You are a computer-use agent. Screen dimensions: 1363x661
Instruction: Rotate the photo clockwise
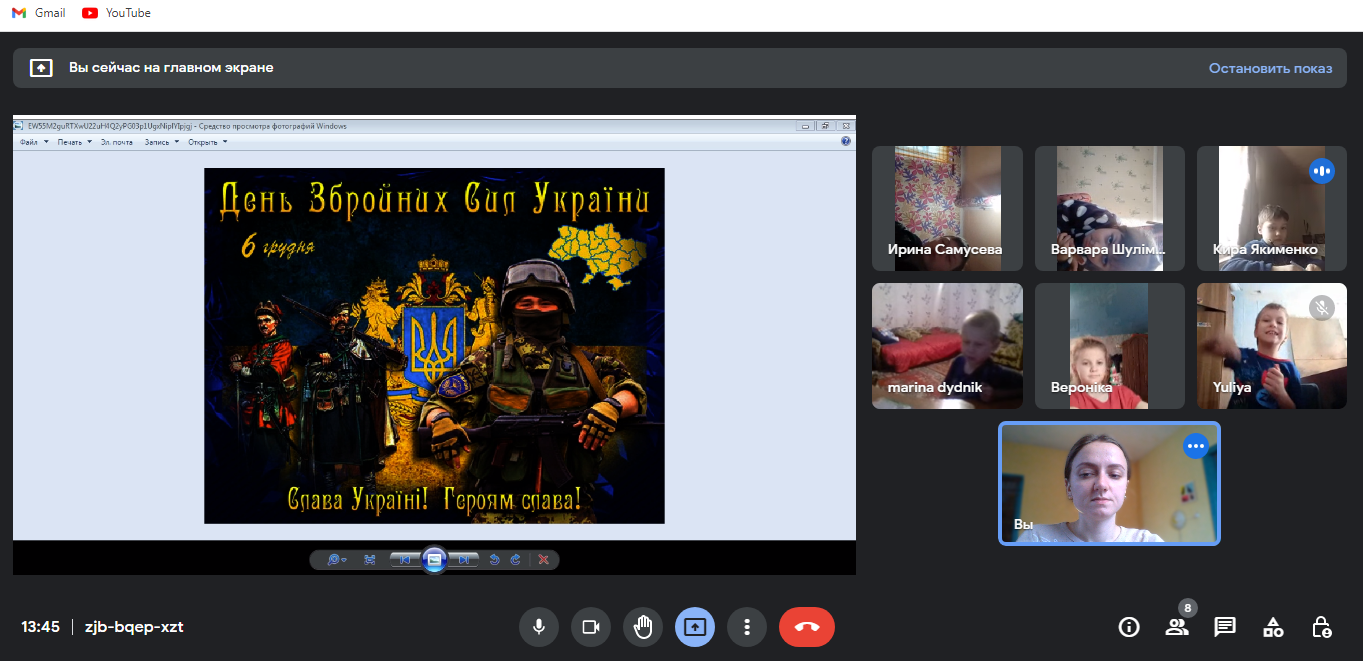[515, 560]
